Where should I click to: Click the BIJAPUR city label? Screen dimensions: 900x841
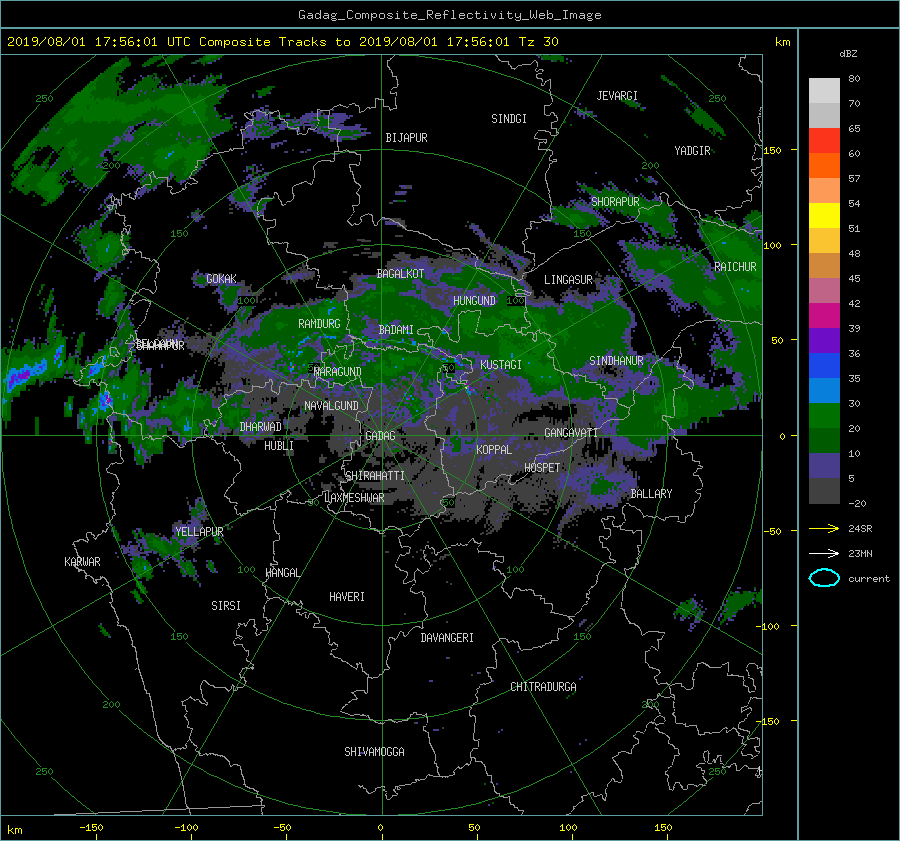click(406, 138)
